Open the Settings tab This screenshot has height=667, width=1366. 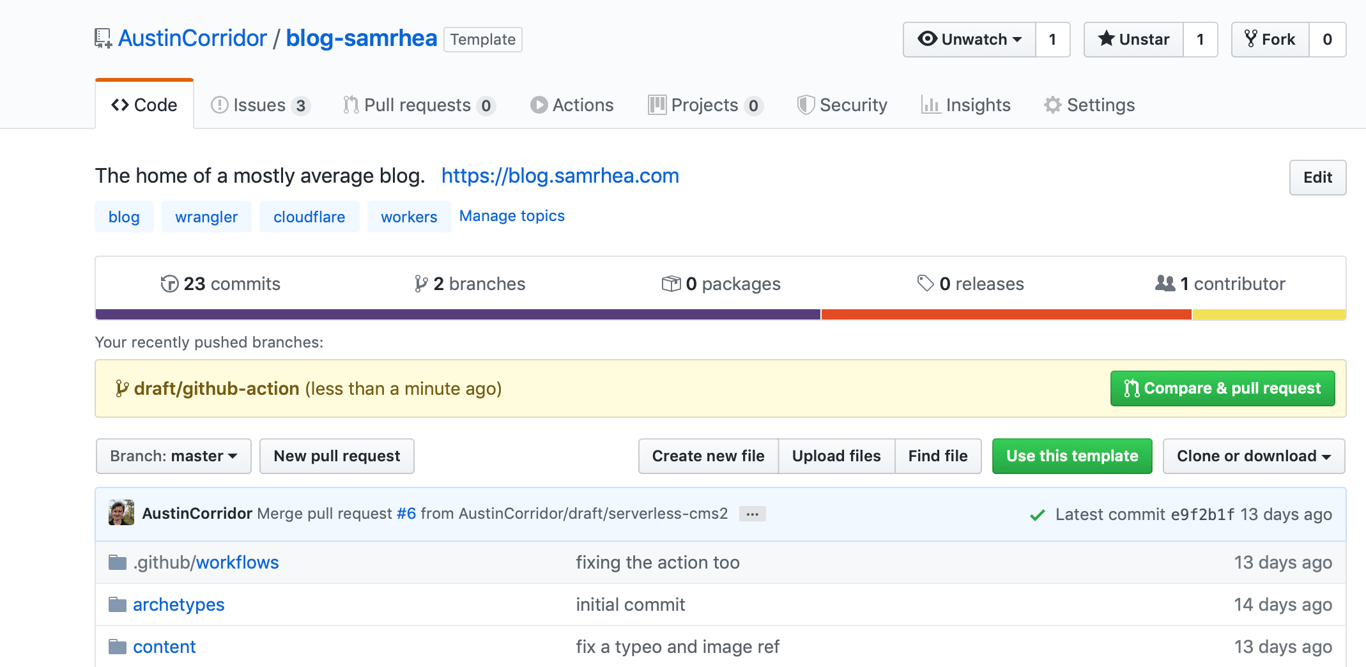1089,105
